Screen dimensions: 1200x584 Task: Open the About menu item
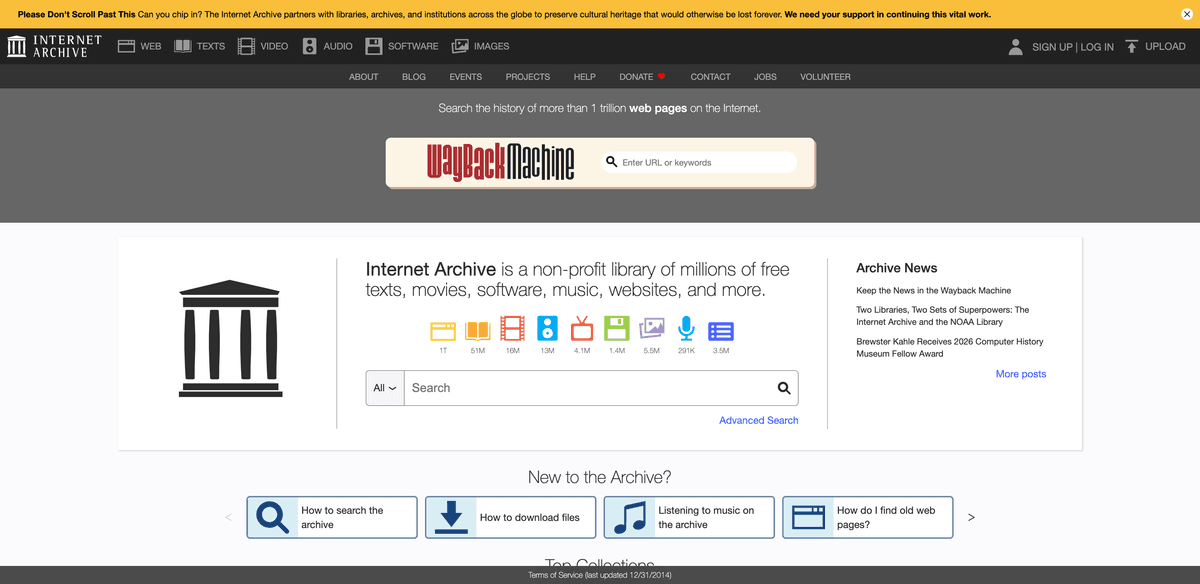point(364,76)
